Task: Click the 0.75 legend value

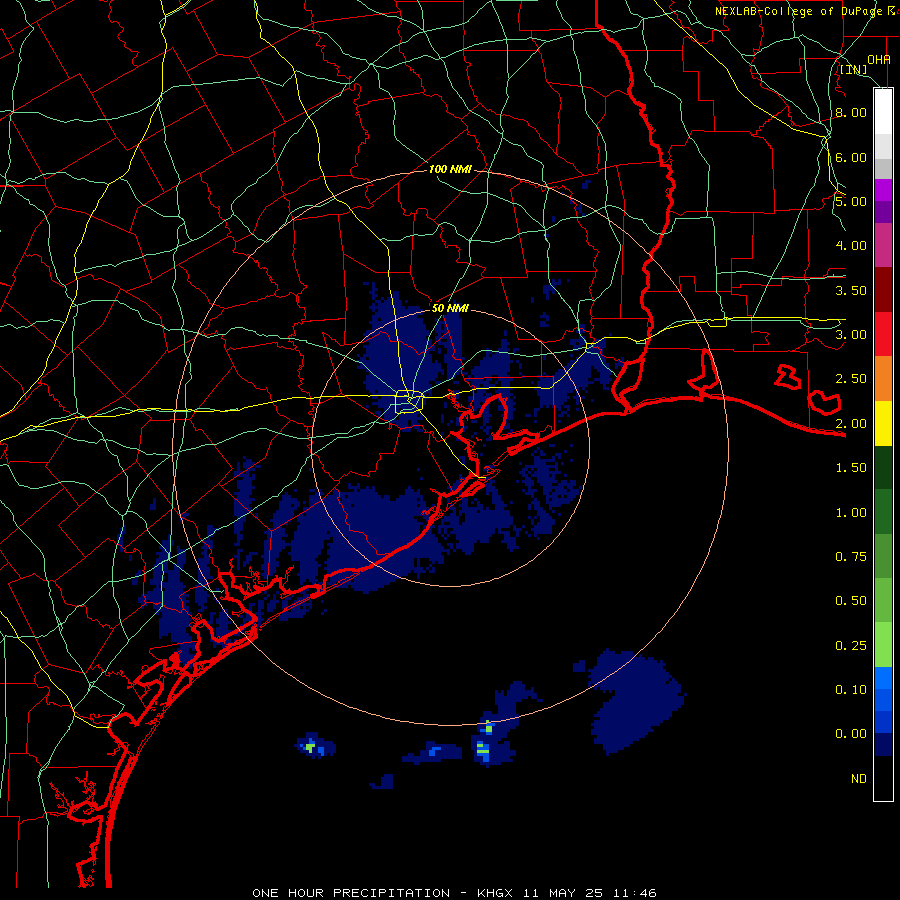Action: [x=851, y=557]
